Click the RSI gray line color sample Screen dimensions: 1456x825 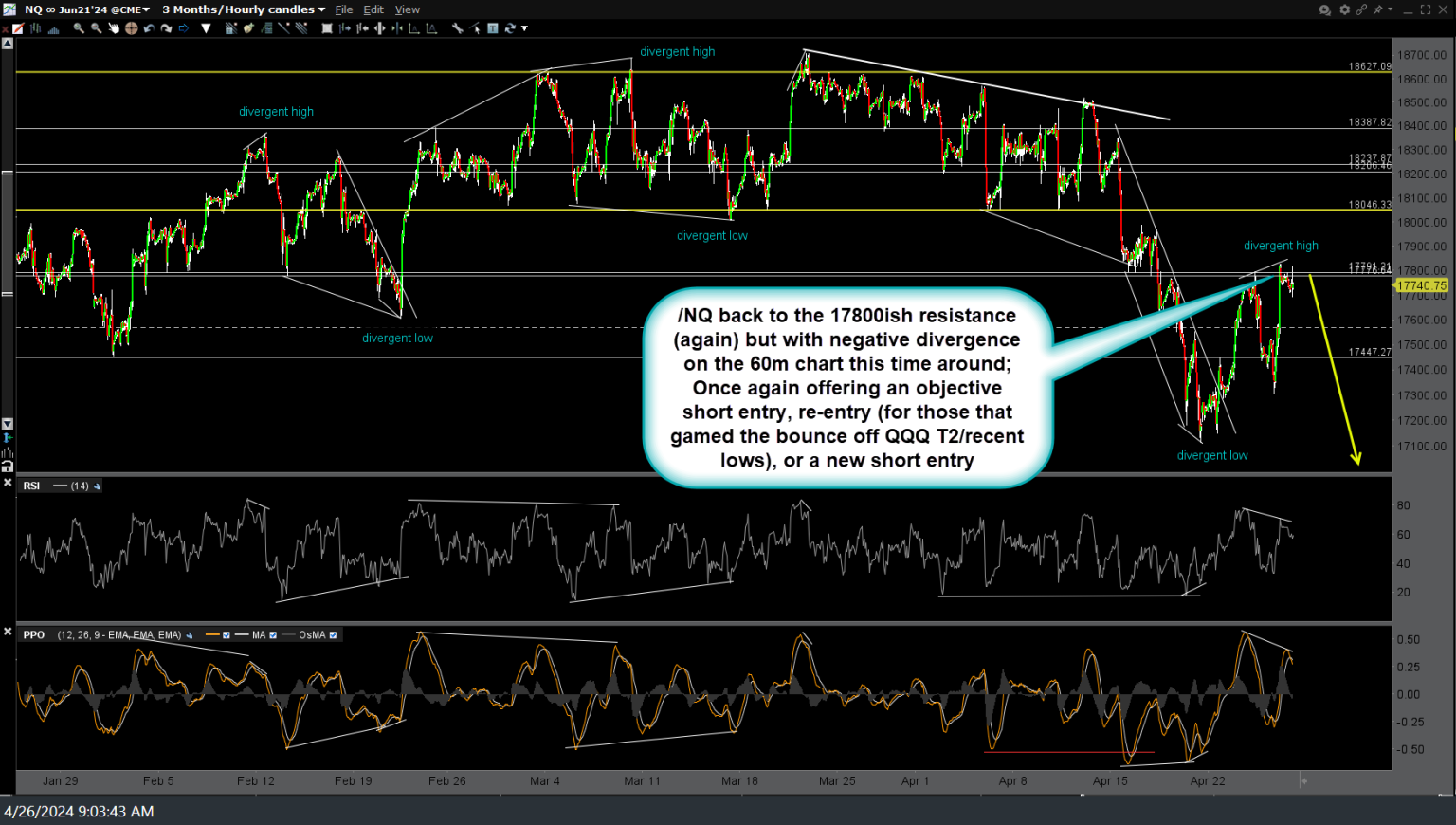[61, 486]
